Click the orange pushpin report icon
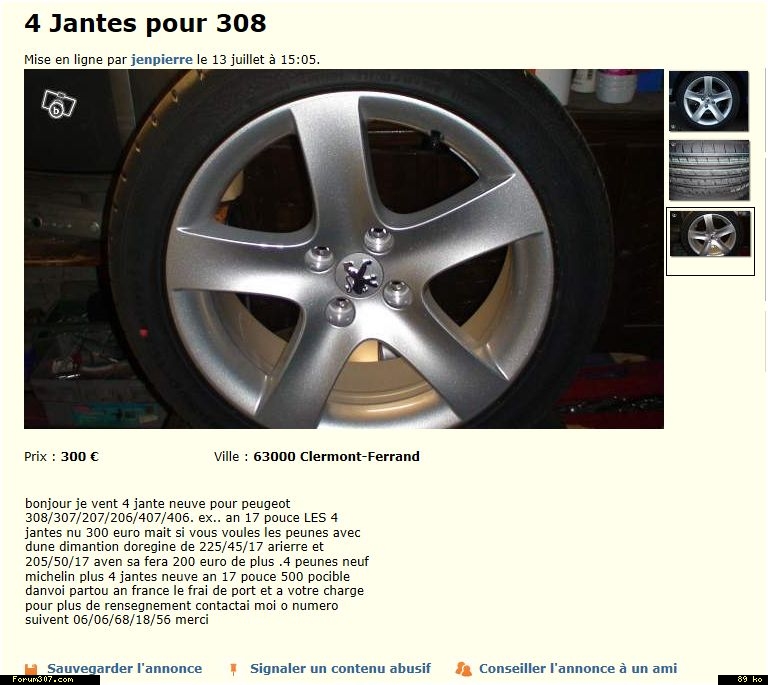Image resolution: width=768 pixels, height=685 pixels. click(234, 669)
